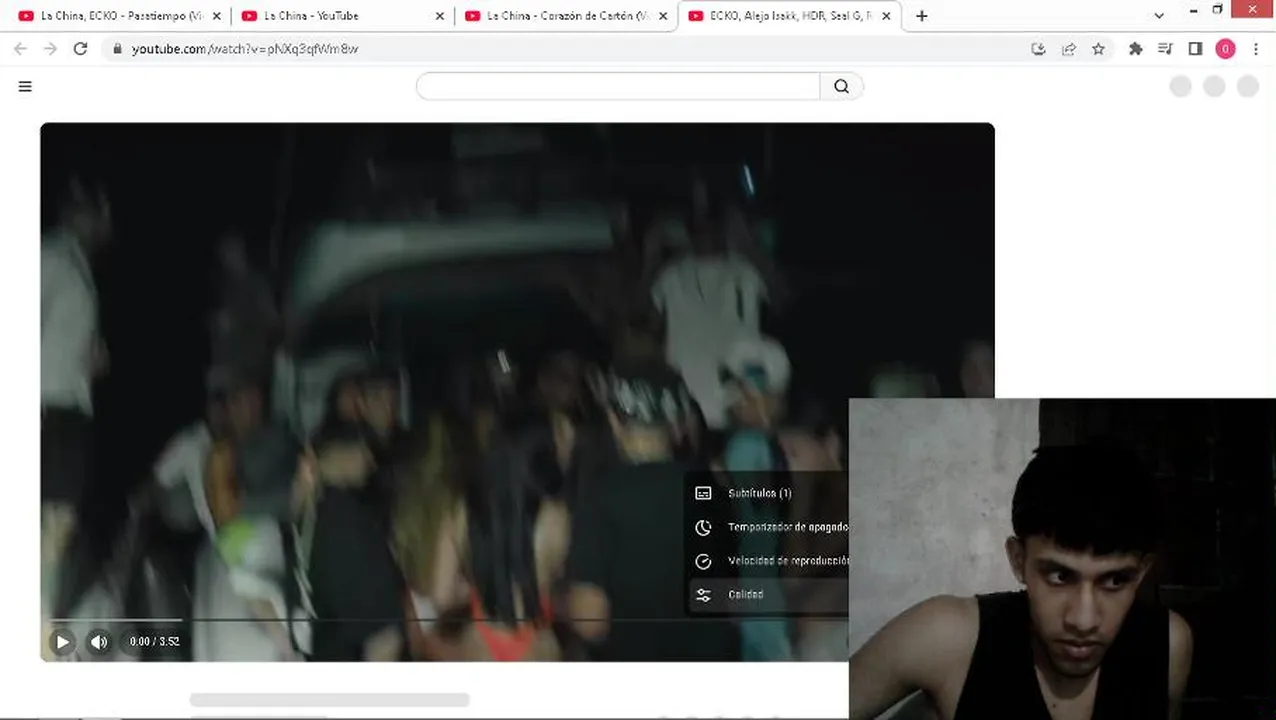This screenshot has width=1276, height=720.
Task: Click the quality sliders icon
Action: 703,595
